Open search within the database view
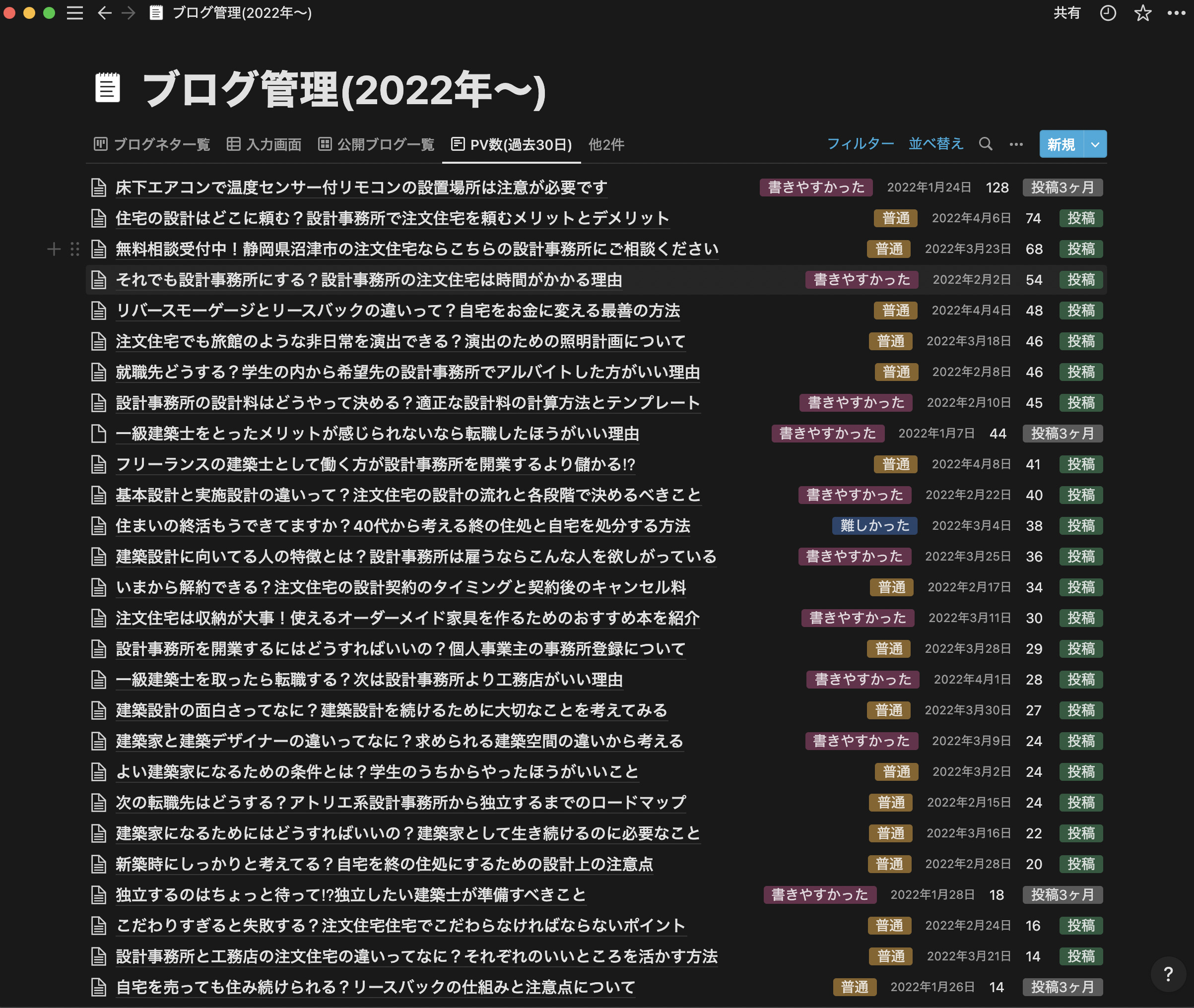Viewport: 1194px width, 1008px height. point(986,144)
